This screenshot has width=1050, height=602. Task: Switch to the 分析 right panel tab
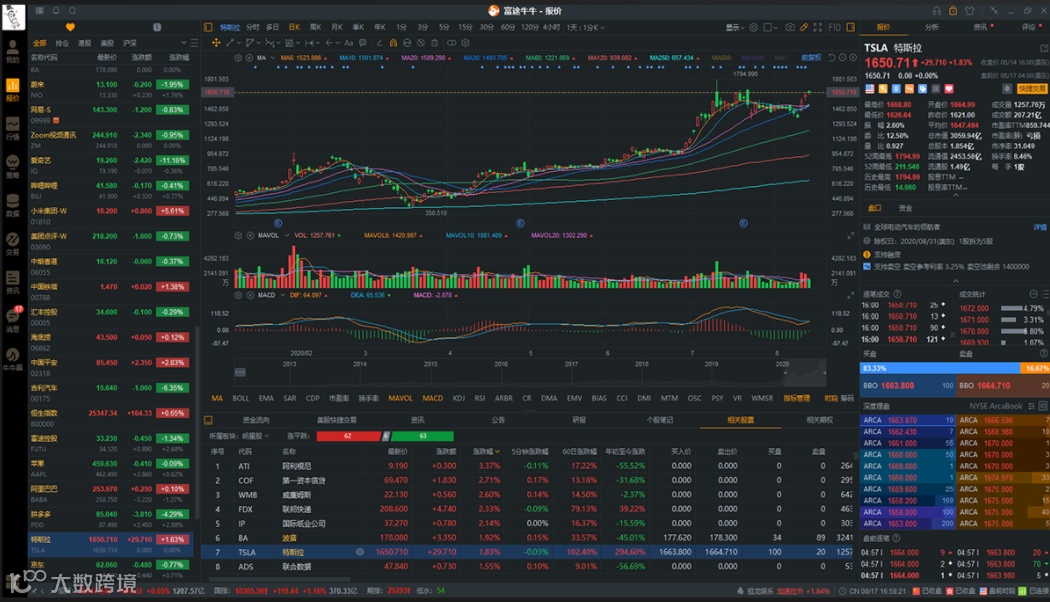click(x=931, y=27)
